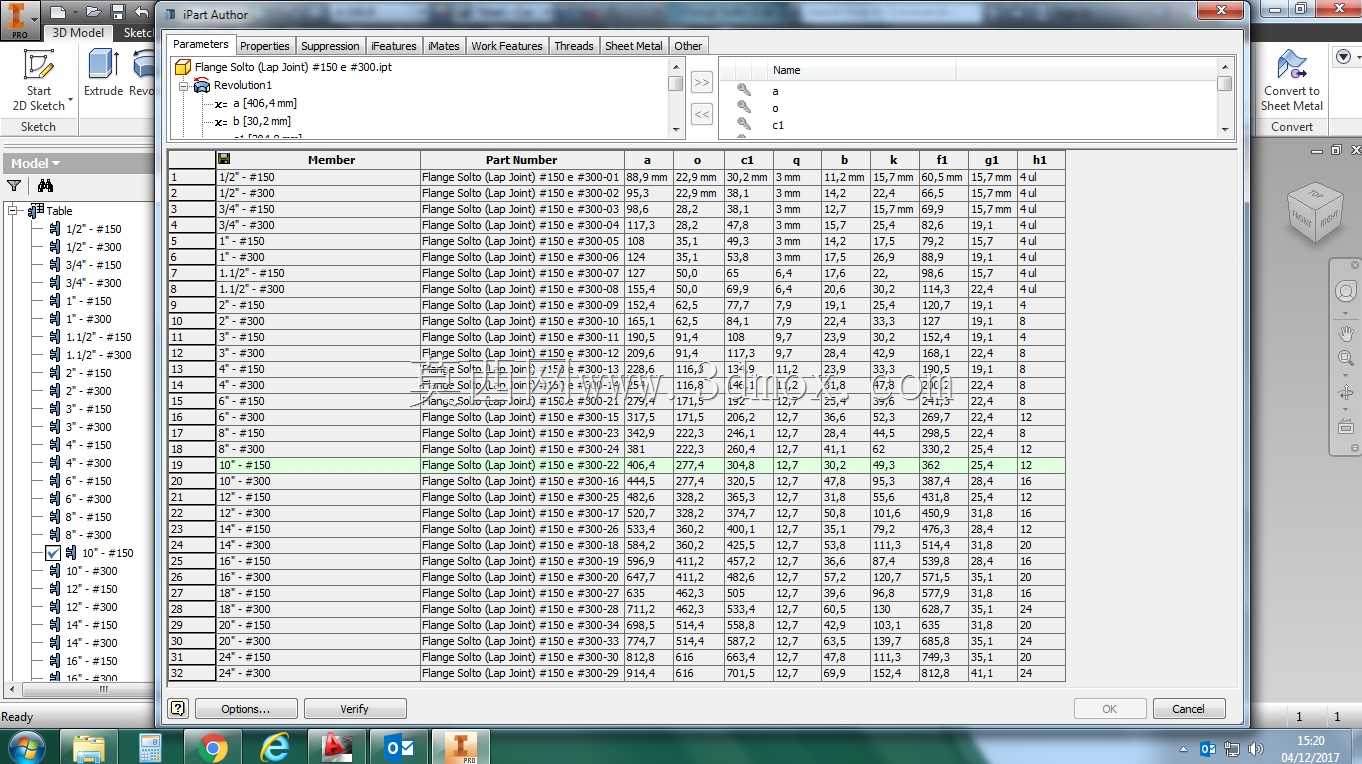Viewport: 1362px width, 764px height.
Task: Click the Remove parameter (<<) arrow button
Action: click(x=702, y=114)
